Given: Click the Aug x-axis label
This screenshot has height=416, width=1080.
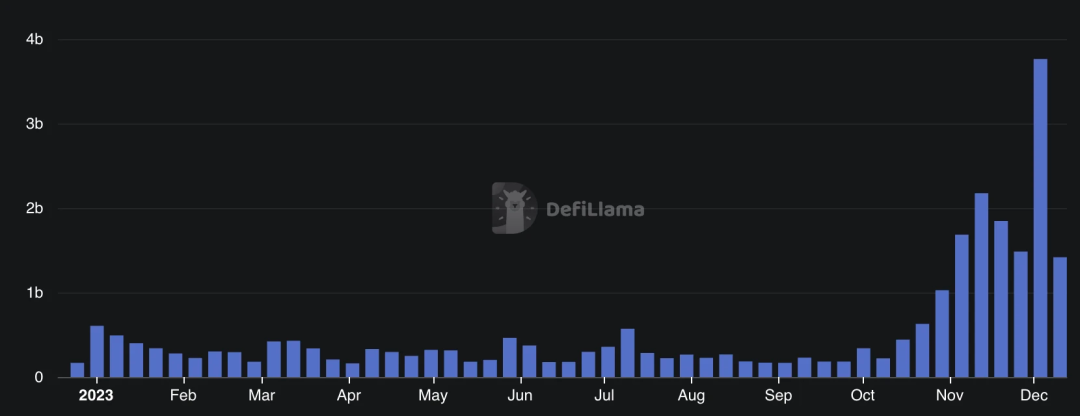Looking at the screenshot, I should pyautogui.click(x=691, y=395).
